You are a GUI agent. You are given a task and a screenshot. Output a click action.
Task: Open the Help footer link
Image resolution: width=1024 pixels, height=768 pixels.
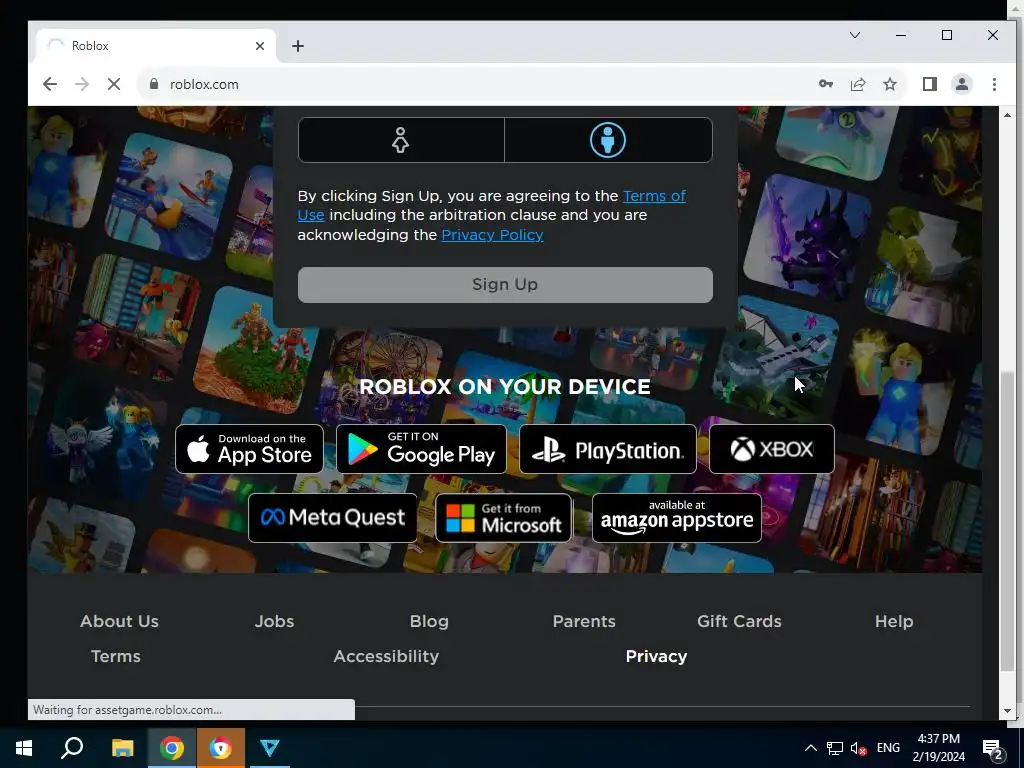point(894,621)
